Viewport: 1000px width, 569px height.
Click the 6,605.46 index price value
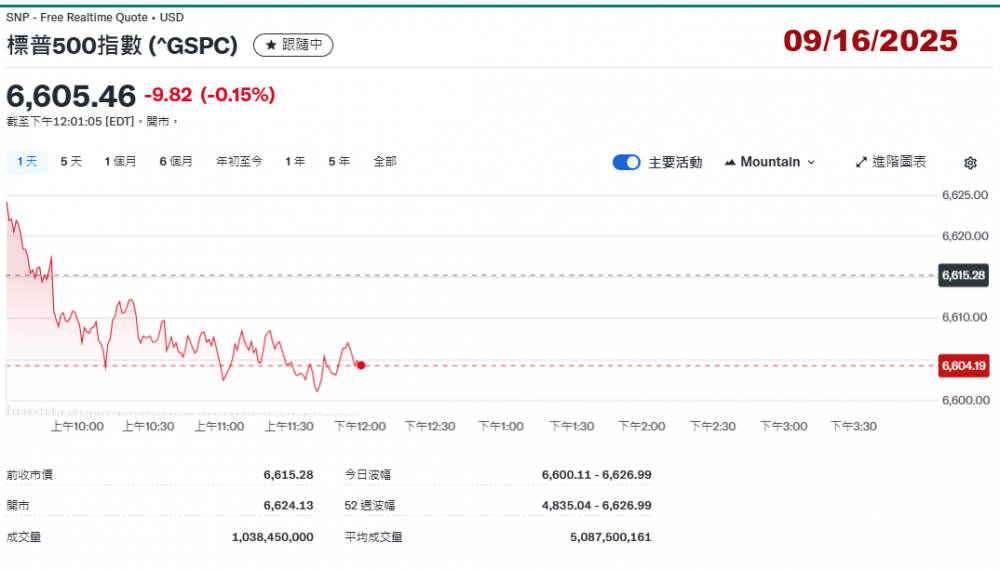(x=71, y=96)
